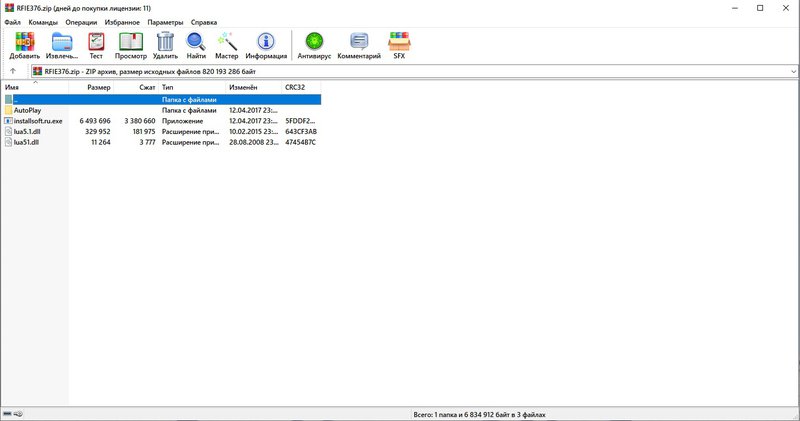Maximize the WinRAR window
This screenshot has height=421, width=800.
760,8
